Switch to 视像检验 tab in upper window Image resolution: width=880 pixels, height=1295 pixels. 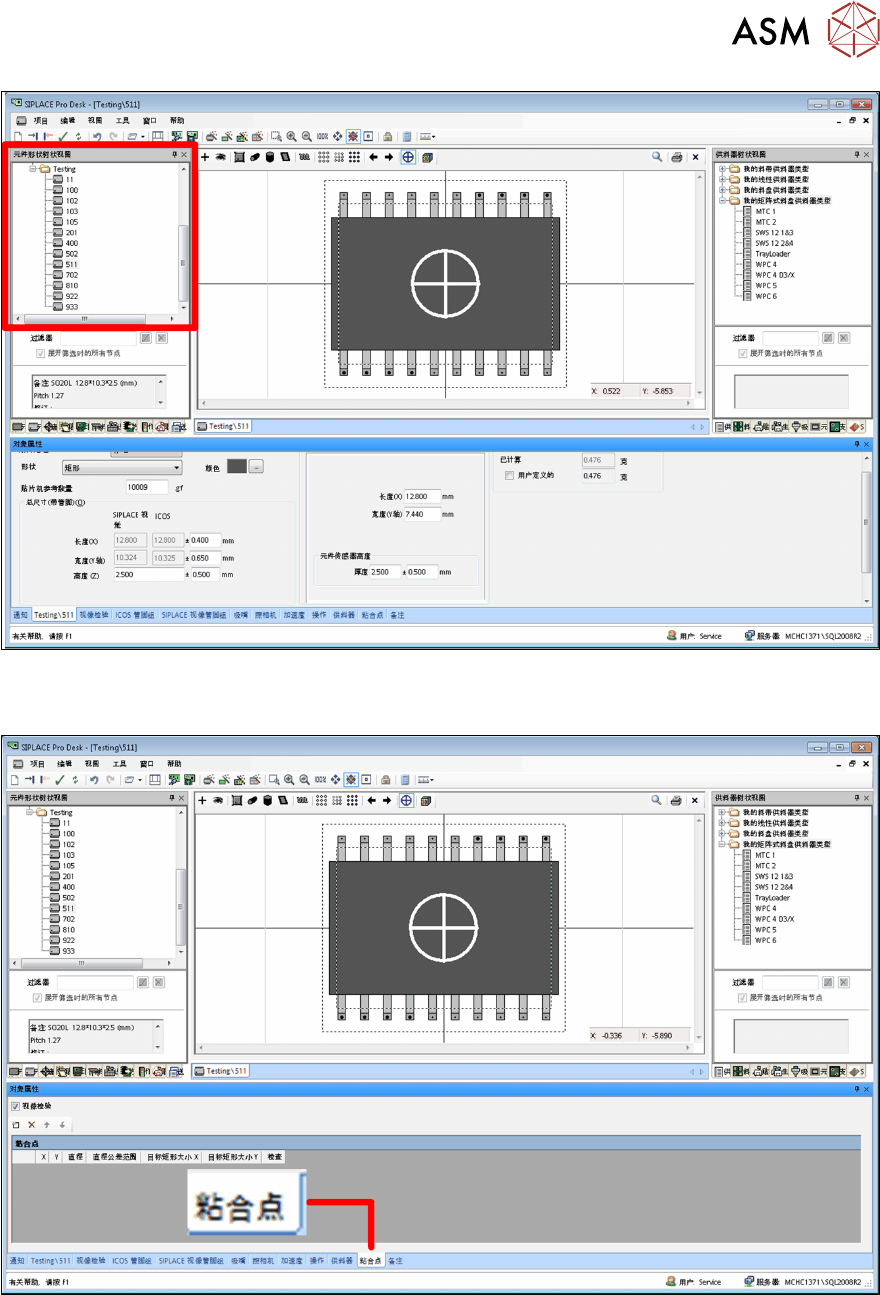96,614
